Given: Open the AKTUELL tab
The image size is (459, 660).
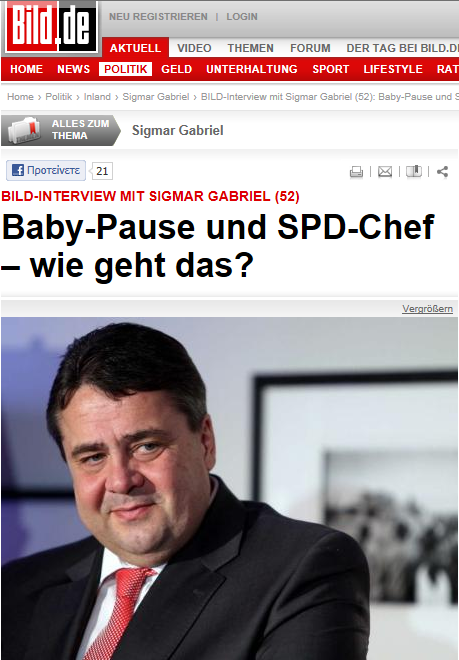Looking at the screenshot, I should click(x=135, y=48).
